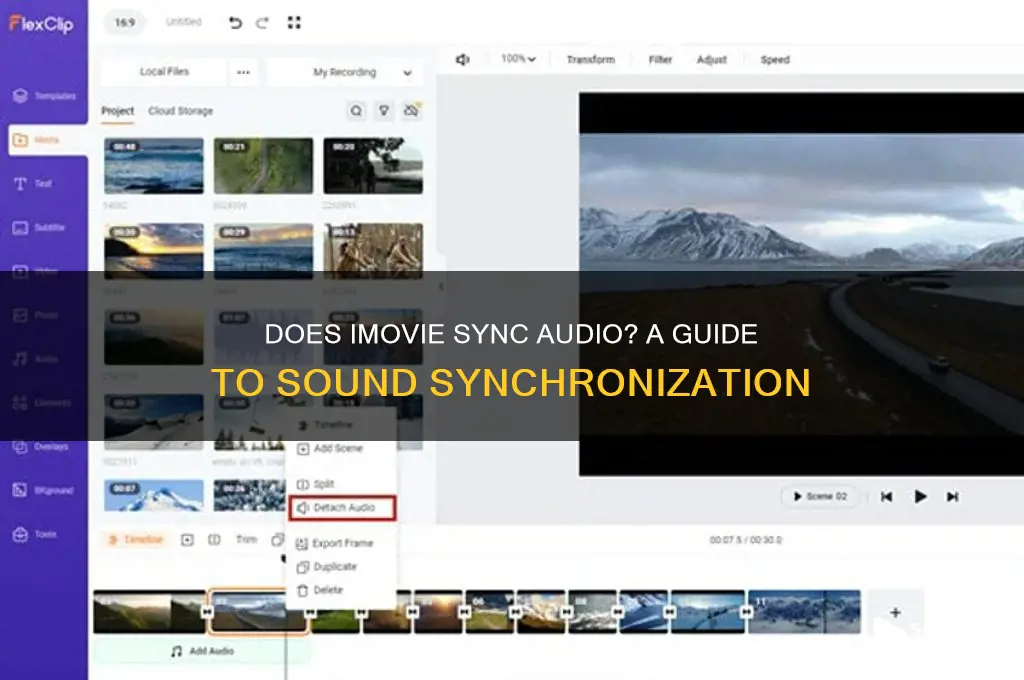Open the BKground panel in sidebar
The height and width of the screenshot is (680, 1024).
pos(43,491)
